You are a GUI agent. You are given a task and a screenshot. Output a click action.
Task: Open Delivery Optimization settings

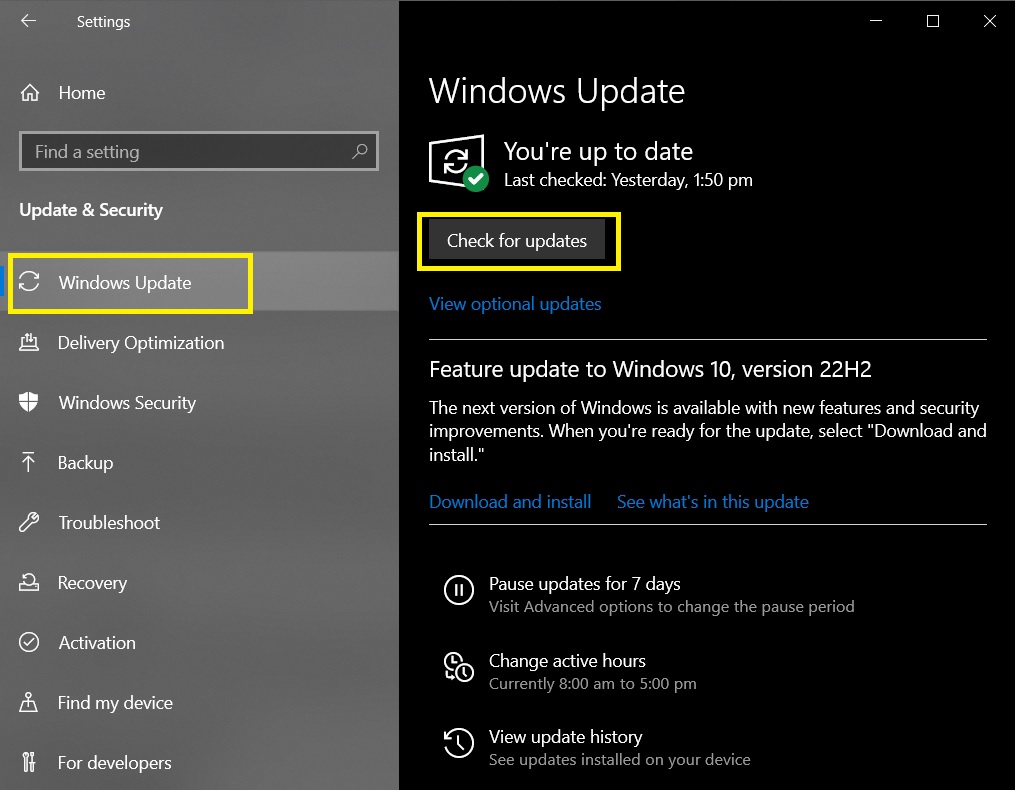click(x=199, y=342)
